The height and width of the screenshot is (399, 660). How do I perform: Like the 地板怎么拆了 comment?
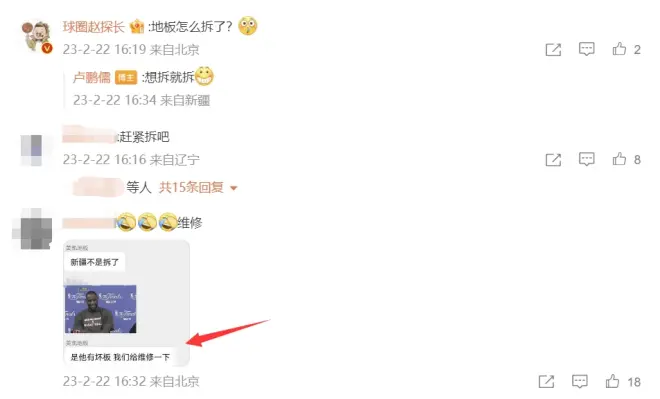[x=619, y=49]
